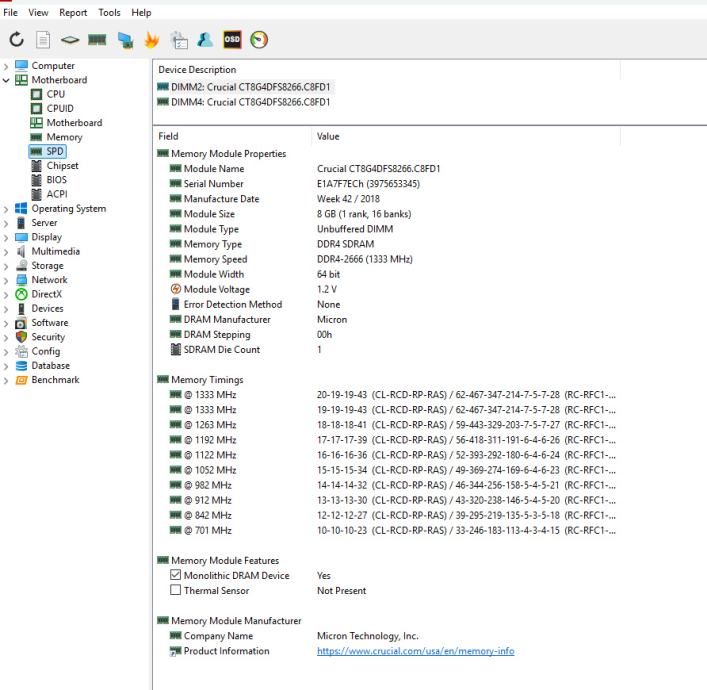Open the Tools menu

pyautogui.click(x=109, y=12)
